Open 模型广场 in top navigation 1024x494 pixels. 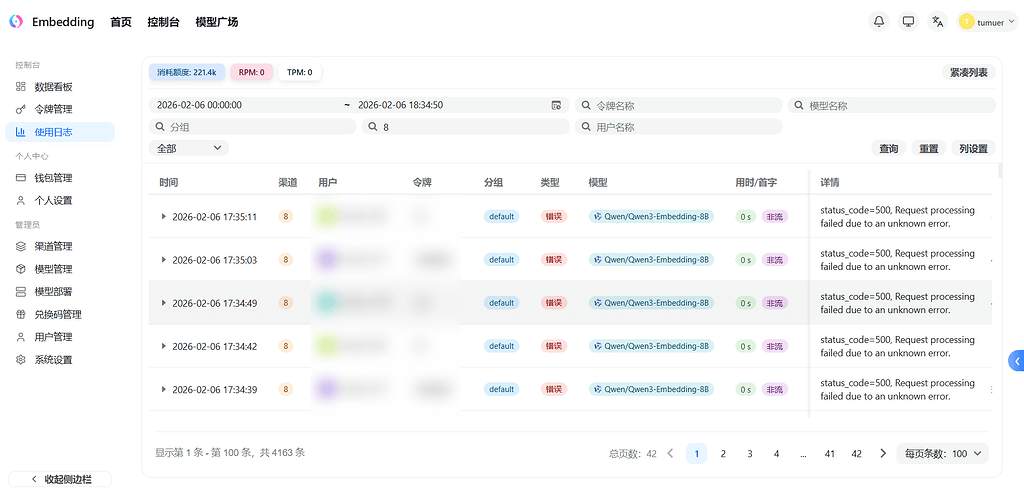coord(217,22)
